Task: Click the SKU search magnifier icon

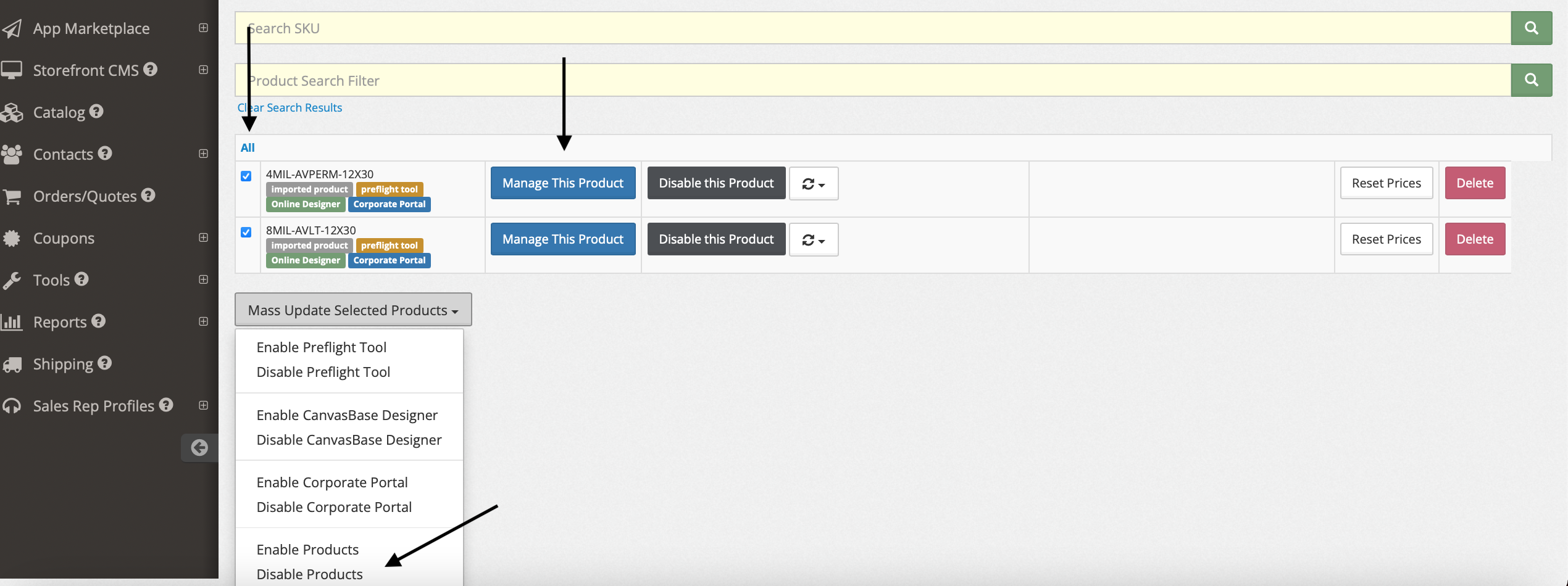Action: pyautogui.click(x=1531, y=28)
